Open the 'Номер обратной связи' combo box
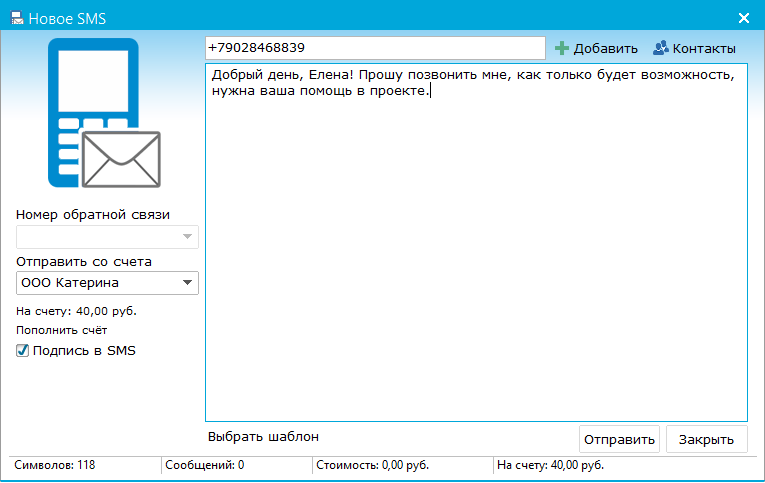 point(107,237)
